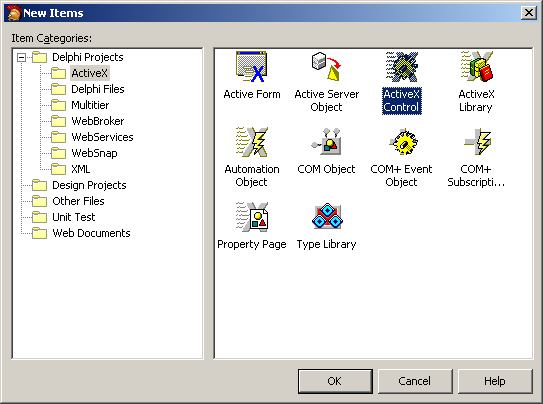Open Help for New Items dialog
This screenshot has height=404, width=543.
click(495, 381)
